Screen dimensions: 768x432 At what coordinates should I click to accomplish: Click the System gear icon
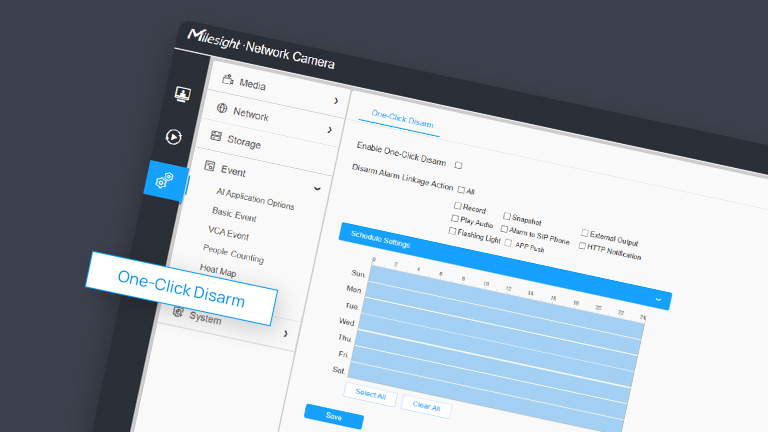[179, 312]
